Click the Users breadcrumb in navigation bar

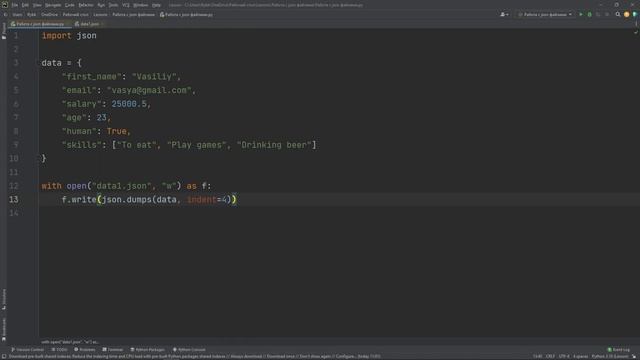[x=17, y=15]
